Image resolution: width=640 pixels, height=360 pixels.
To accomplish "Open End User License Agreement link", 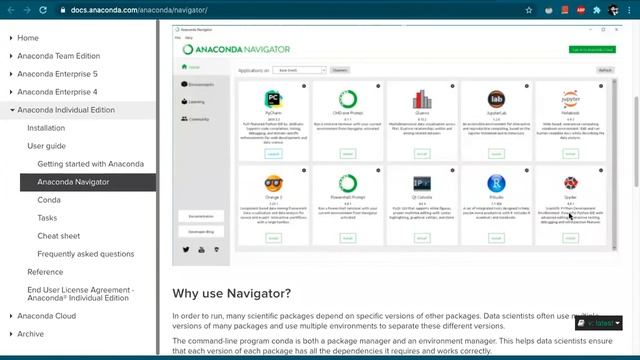I will (81, 294).
